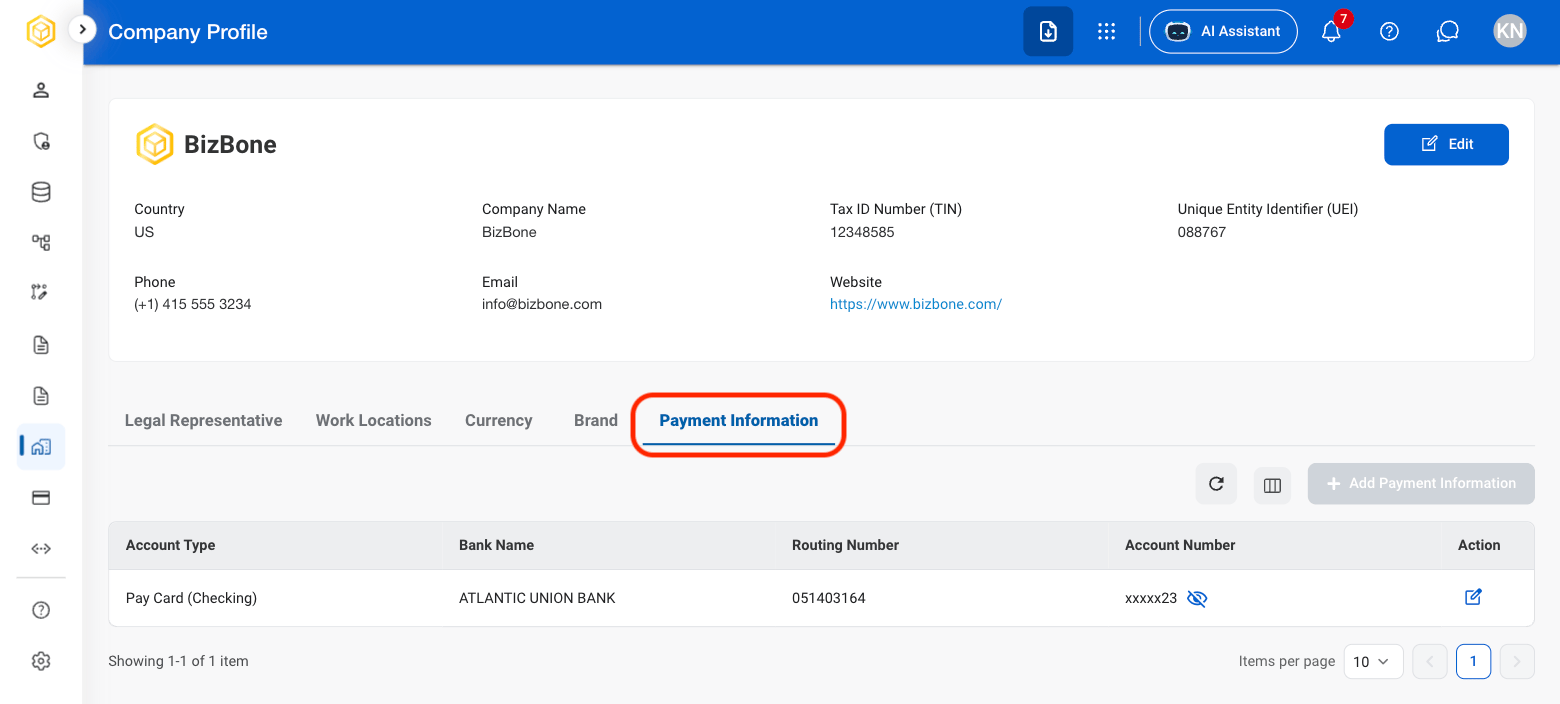Screen dimensions: 1560x704
Task: Open the lower document sidebar icon
Action: click(41, 396)
